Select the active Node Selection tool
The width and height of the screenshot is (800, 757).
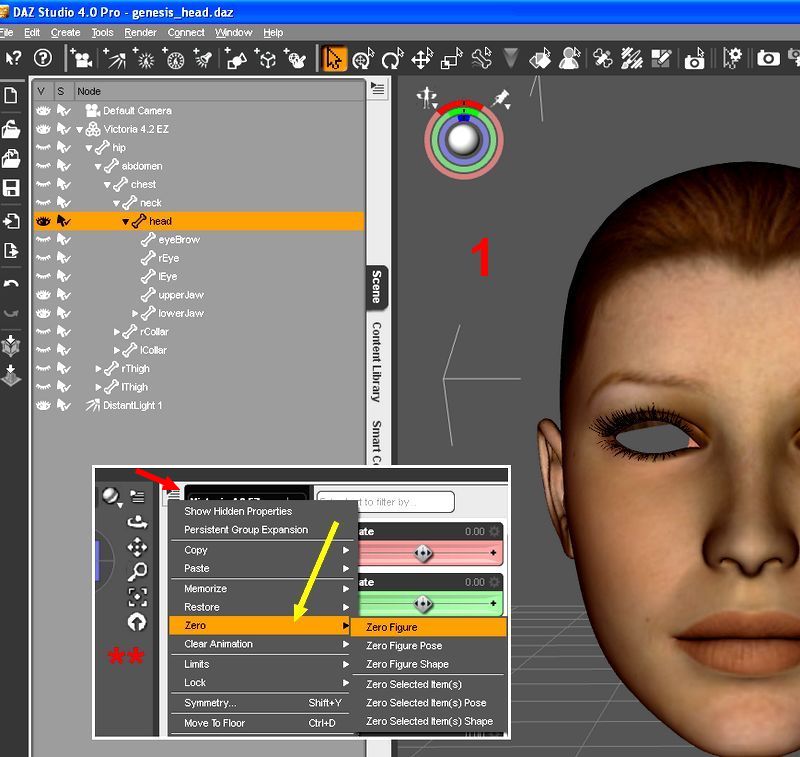(x=334, y=59)
